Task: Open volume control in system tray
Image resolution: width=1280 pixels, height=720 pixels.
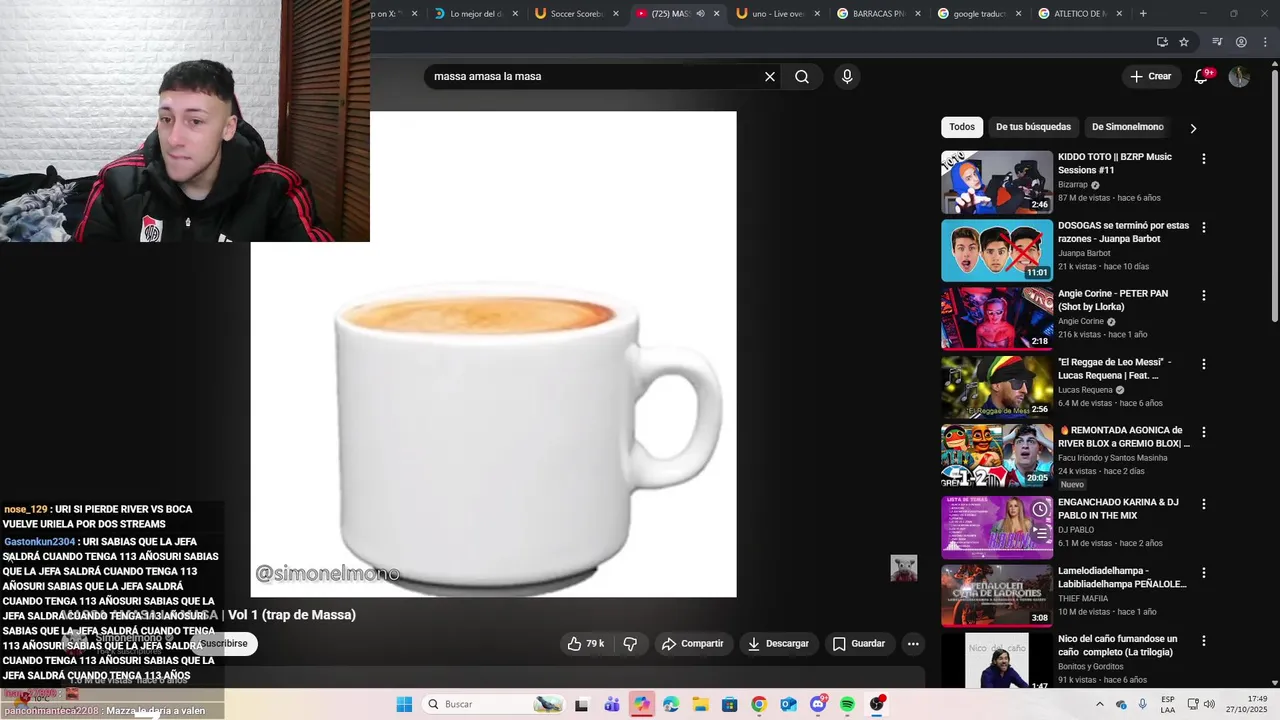Action: [1207, 704]
